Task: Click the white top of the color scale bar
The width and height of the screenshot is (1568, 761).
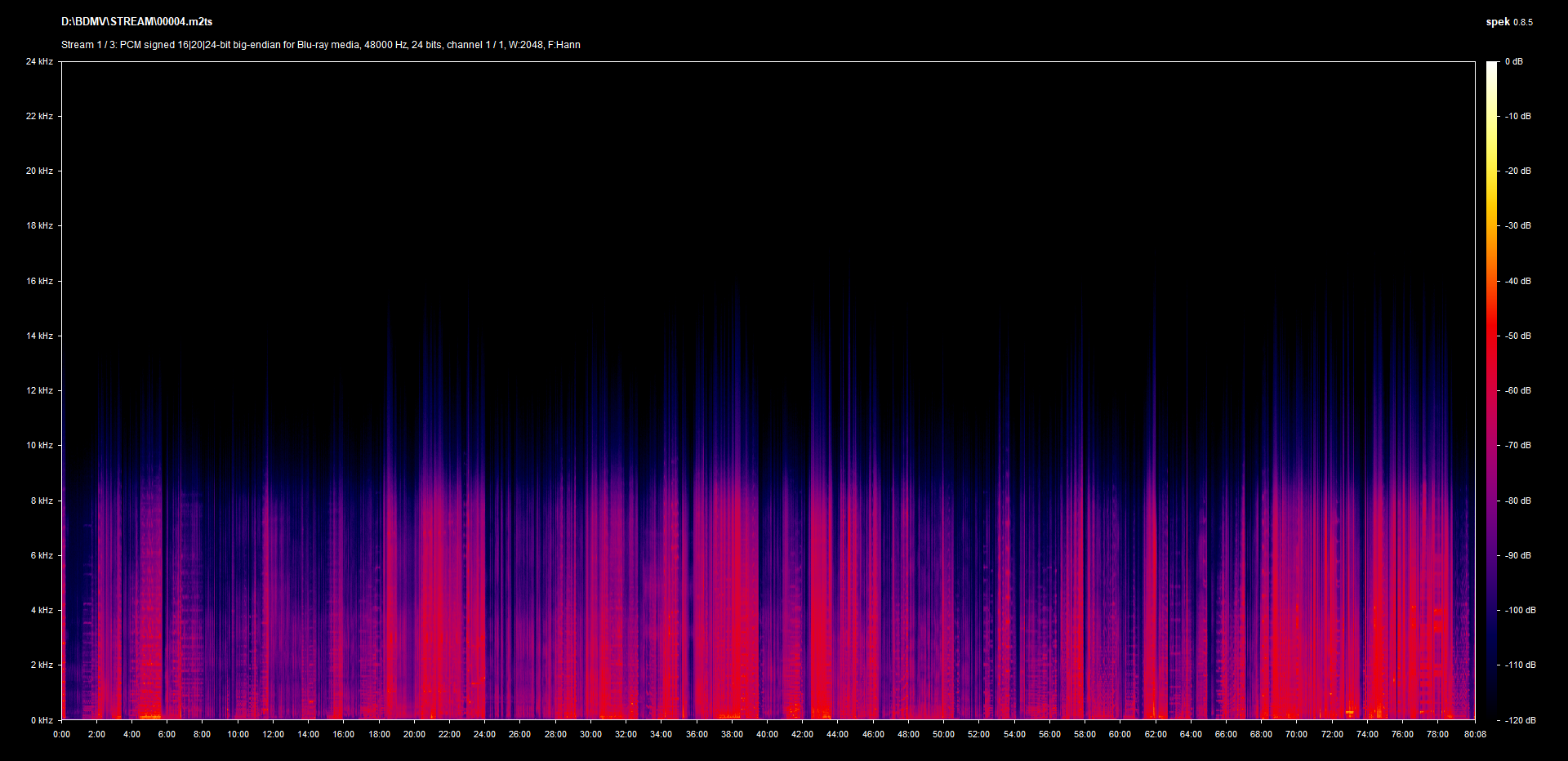Action: click(x=1492, y=65)
